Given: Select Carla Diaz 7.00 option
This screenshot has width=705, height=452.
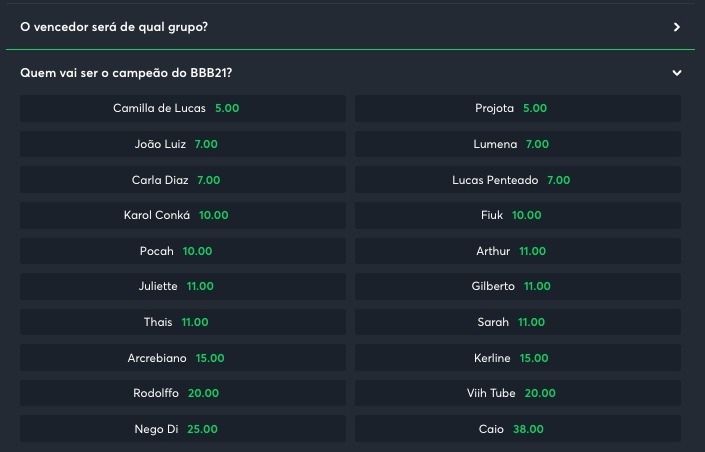Looking at the screenshot, I should (x=183, y=180).
